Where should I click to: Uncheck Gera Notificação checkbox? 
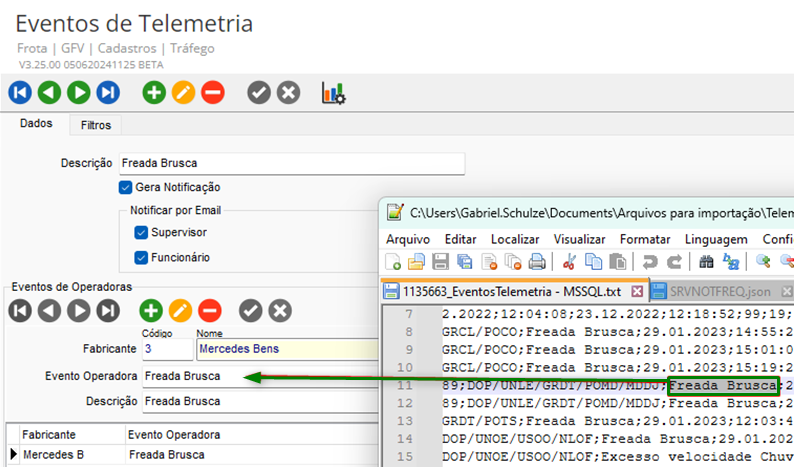[x=125, y=187]
